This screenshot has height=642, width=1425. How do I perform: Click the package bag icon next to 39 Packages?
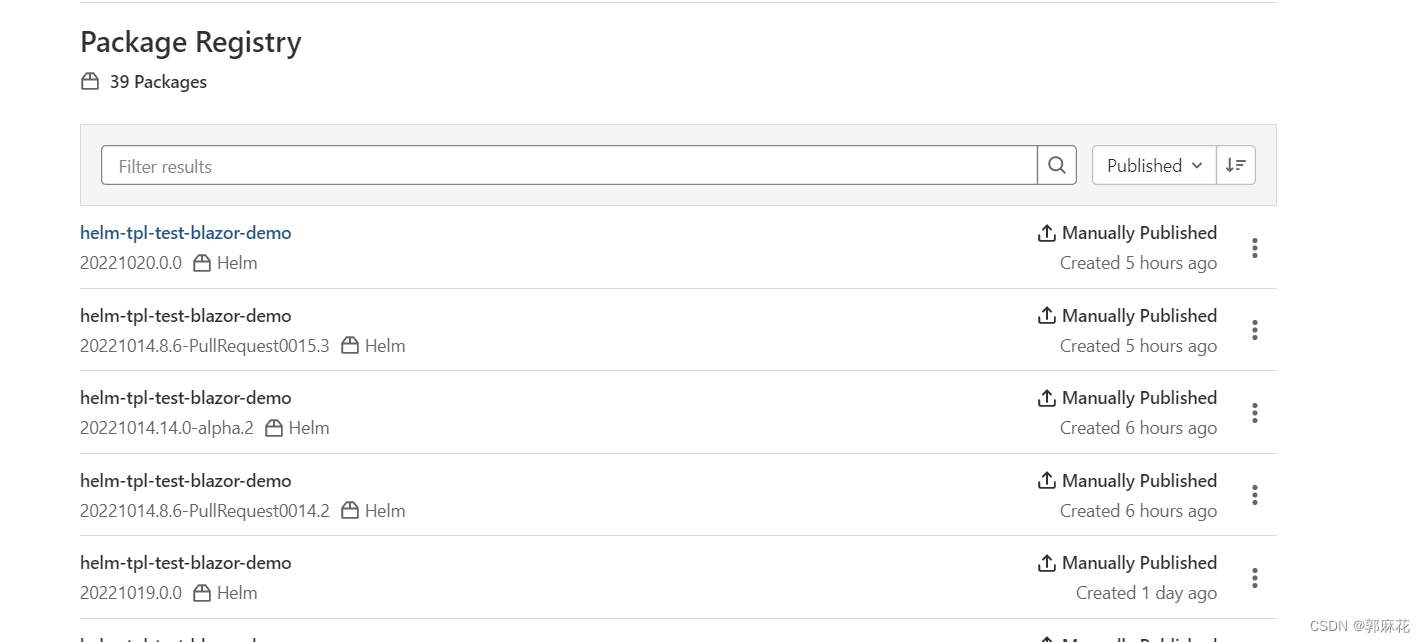tap(90, 81)
